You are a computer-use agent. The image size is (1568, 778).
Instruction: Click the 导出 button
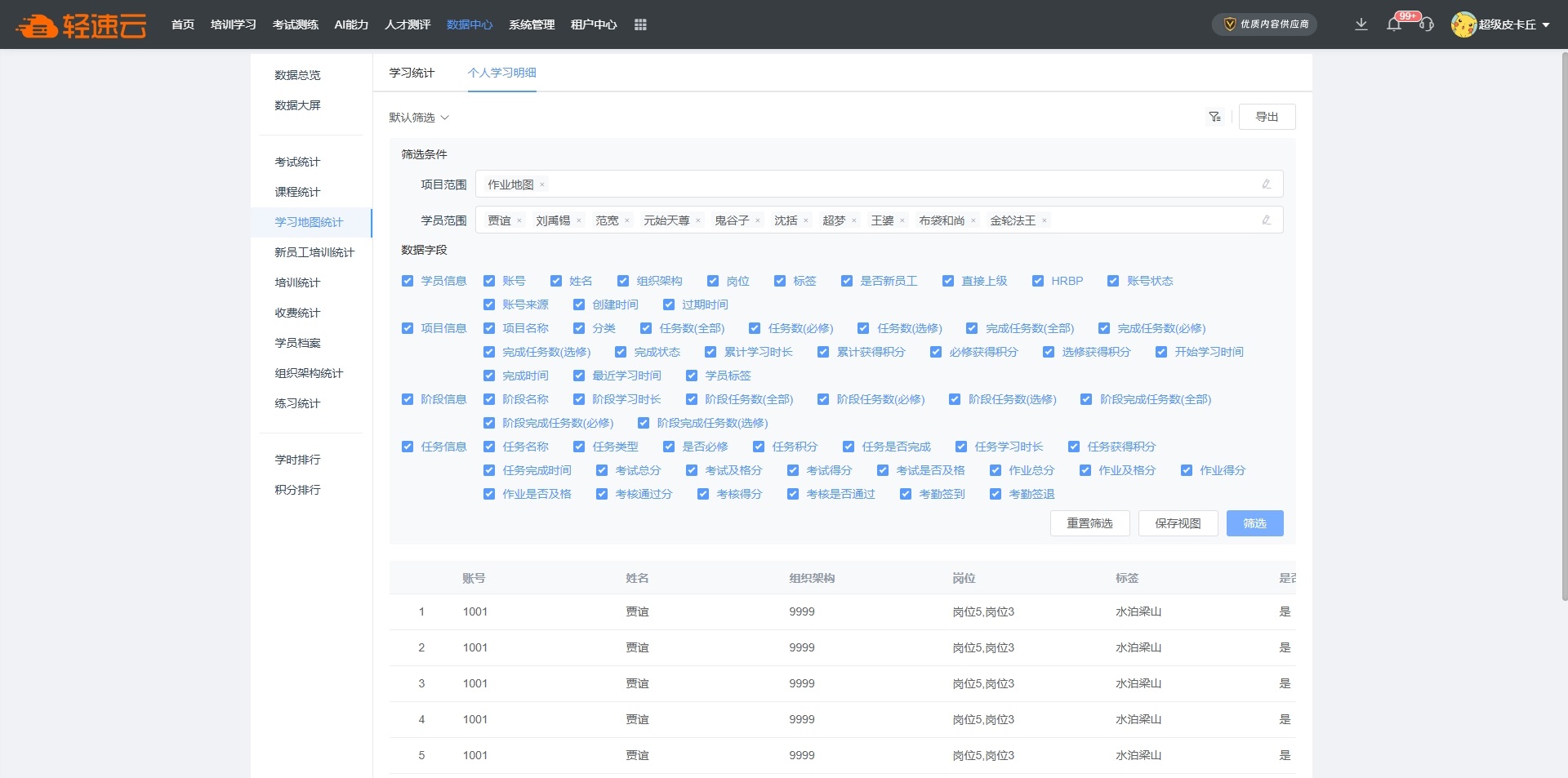click(1267, 117)
